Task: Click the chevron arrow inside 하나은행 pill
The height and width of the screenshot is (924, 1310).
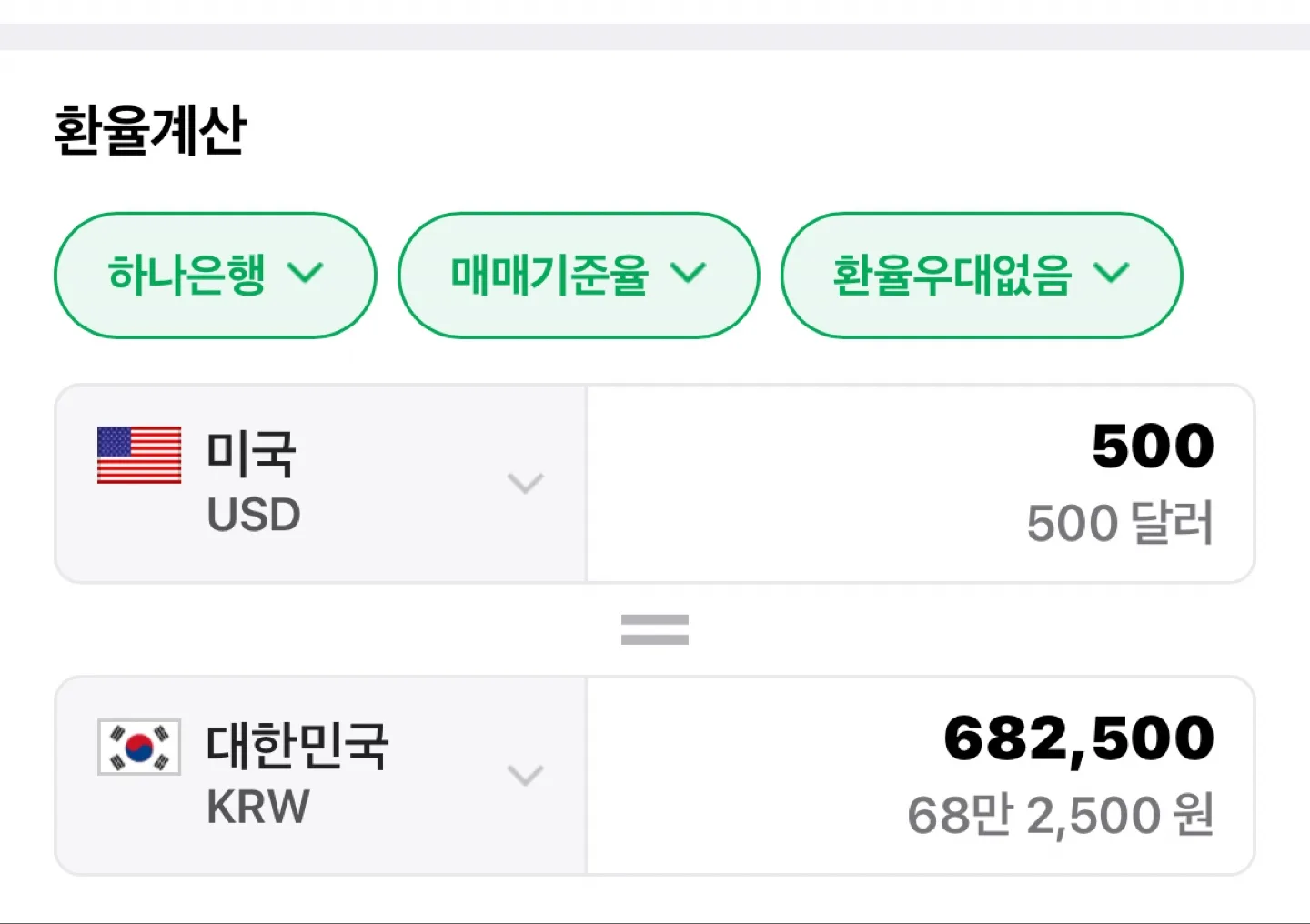Action: 305,273
